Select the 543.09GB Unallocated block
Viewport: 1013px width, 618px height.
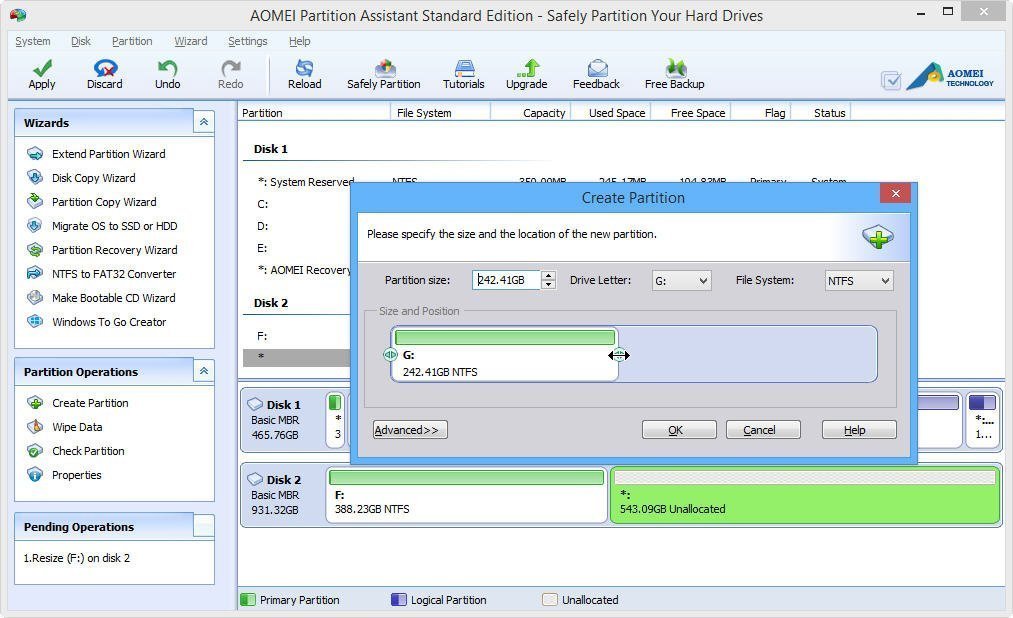click(805, 495)
